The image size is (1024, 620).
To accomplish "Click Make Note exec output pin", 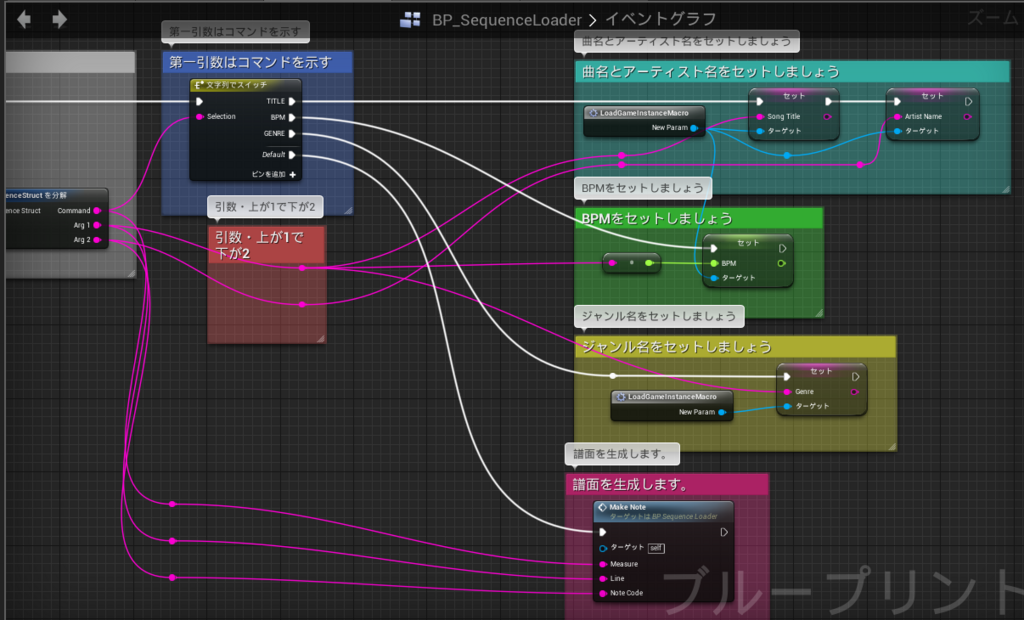I will 724,532.
